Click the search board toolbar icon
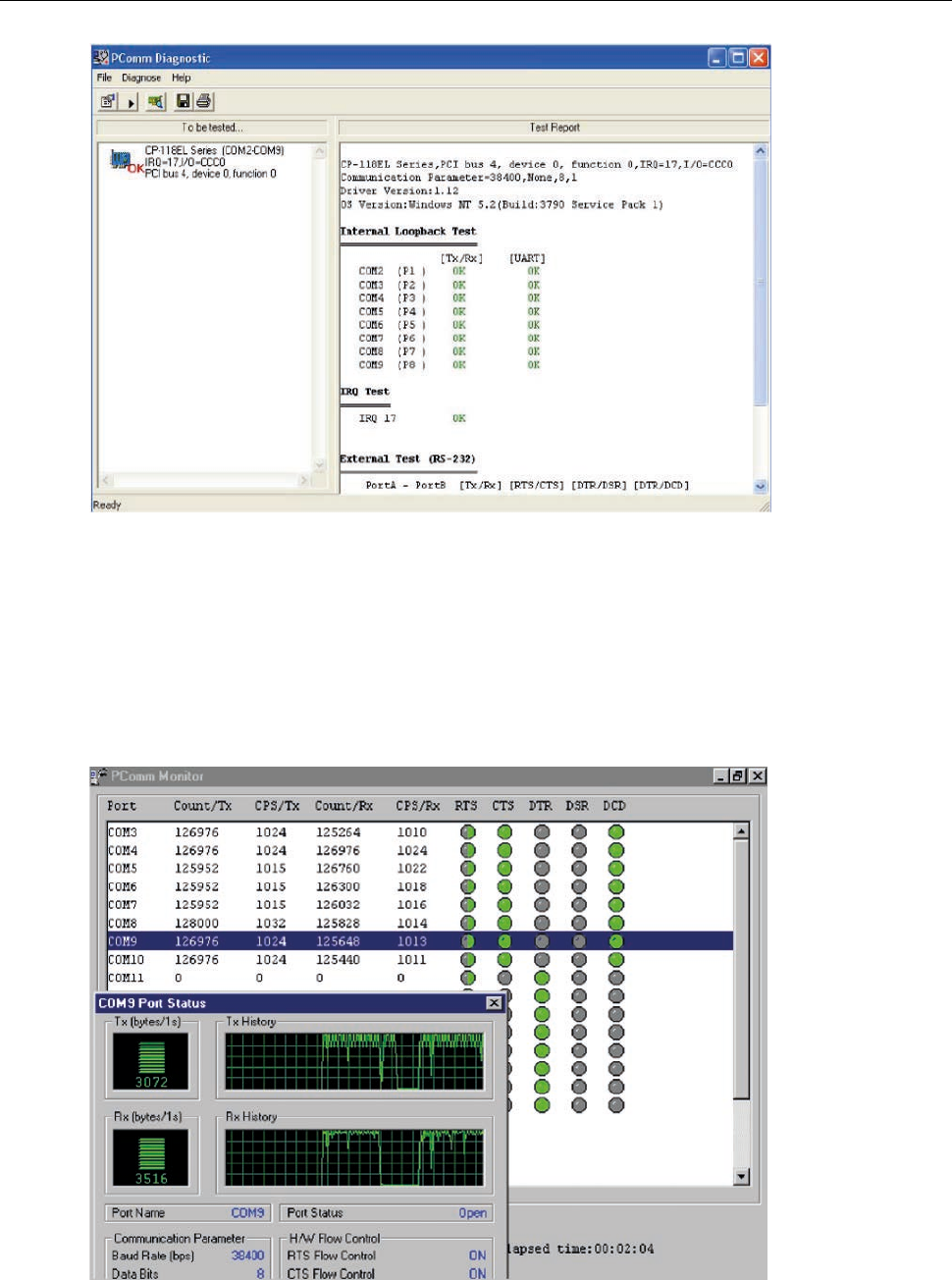Screen dimensions: 952x1280 click(156, 101)
